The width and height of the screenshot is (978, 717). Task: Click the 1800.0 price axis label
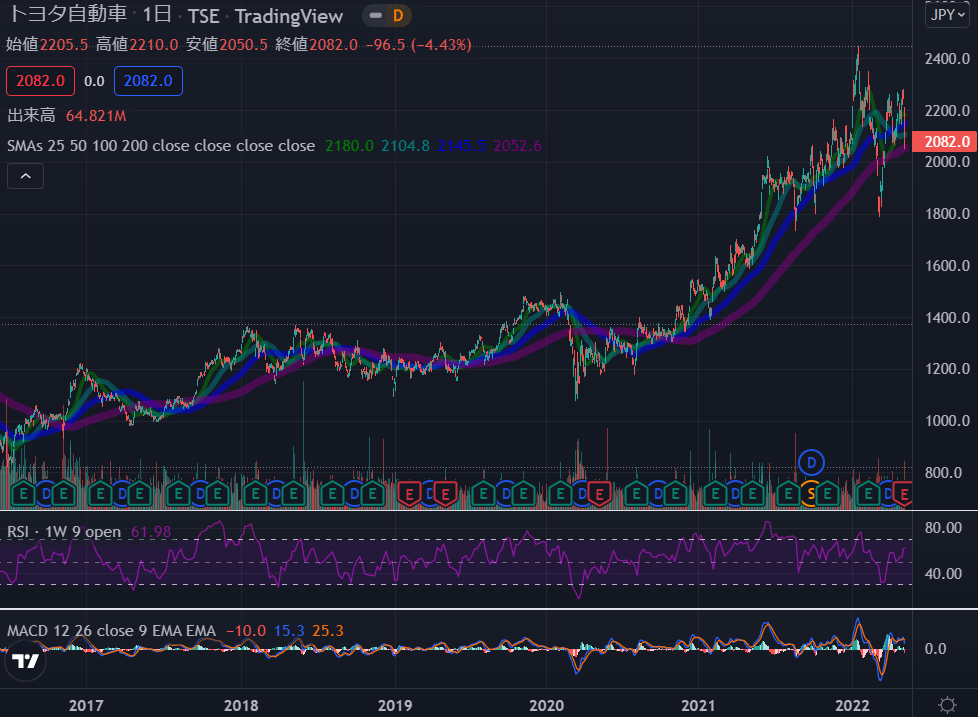click(x=947, y=214)
